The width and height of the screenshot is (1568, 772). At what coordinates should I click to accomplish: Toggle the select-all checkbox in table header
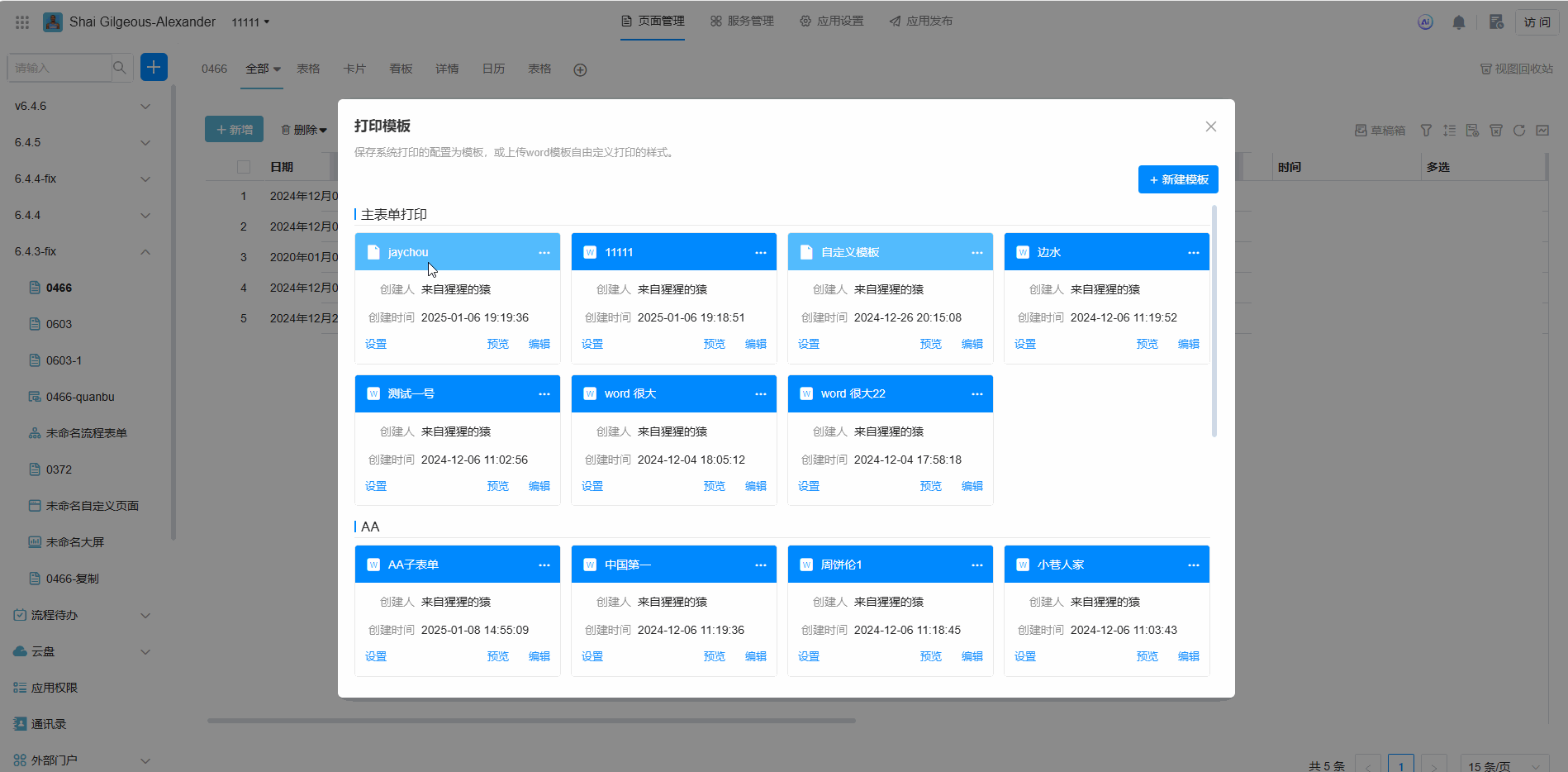coord(244,167)
